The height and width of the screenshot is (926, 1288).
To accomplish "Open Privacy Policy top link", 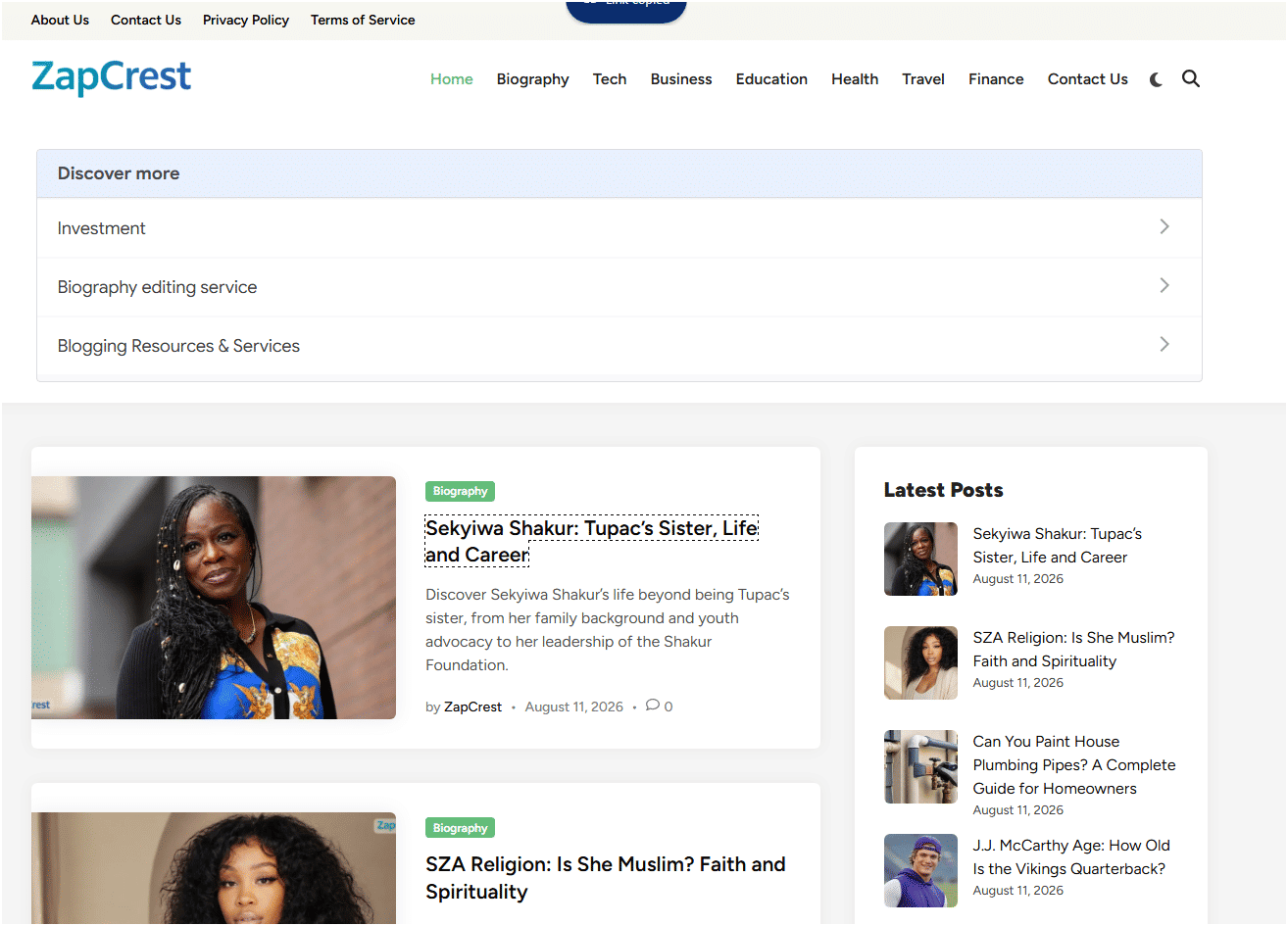I will tap(246, 20).
